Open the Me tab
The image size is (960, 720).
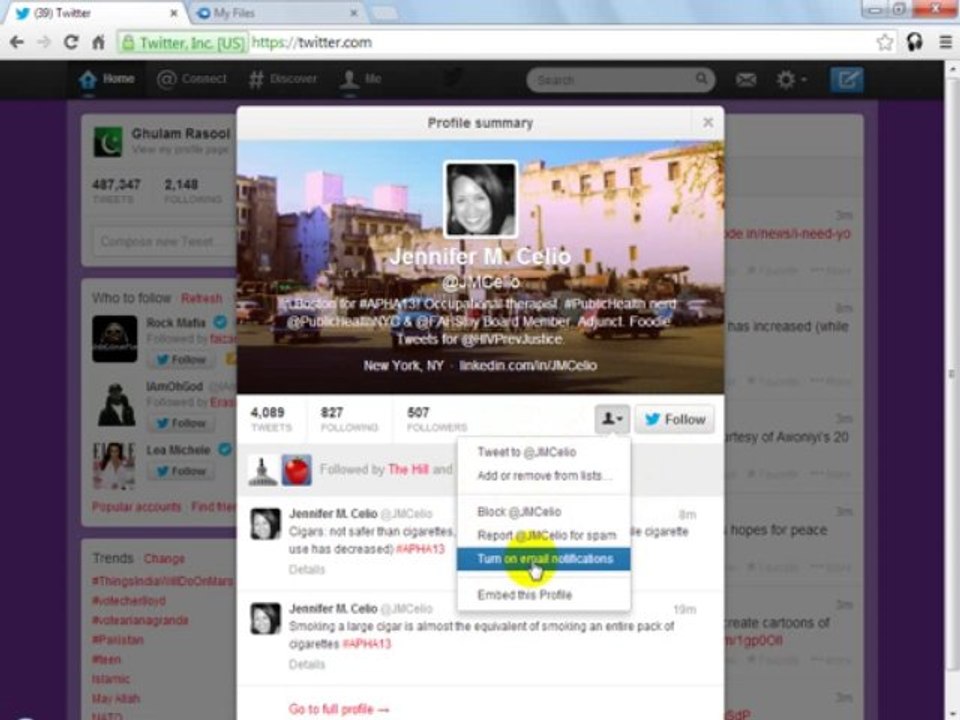(361, 80)
